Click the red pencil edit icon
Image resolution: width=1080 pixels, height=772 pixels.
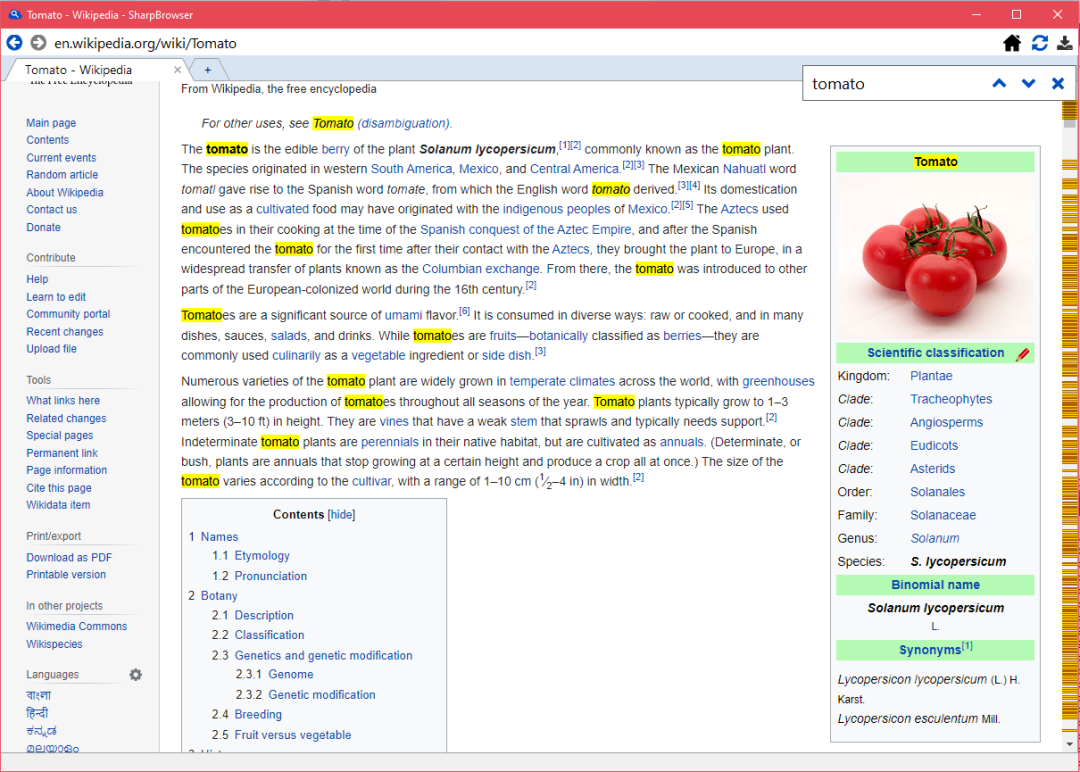(x=1022, y=354)
